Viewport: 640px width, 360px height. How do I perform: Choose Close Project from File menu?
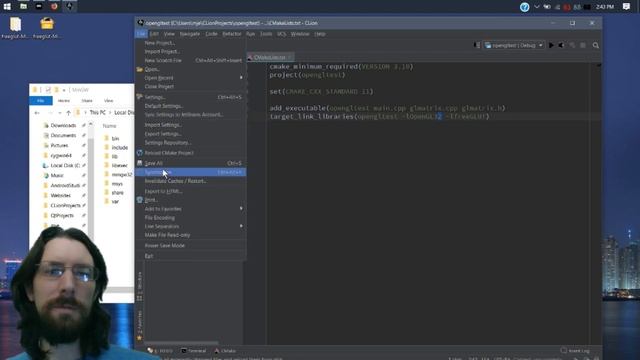(191, 87)
